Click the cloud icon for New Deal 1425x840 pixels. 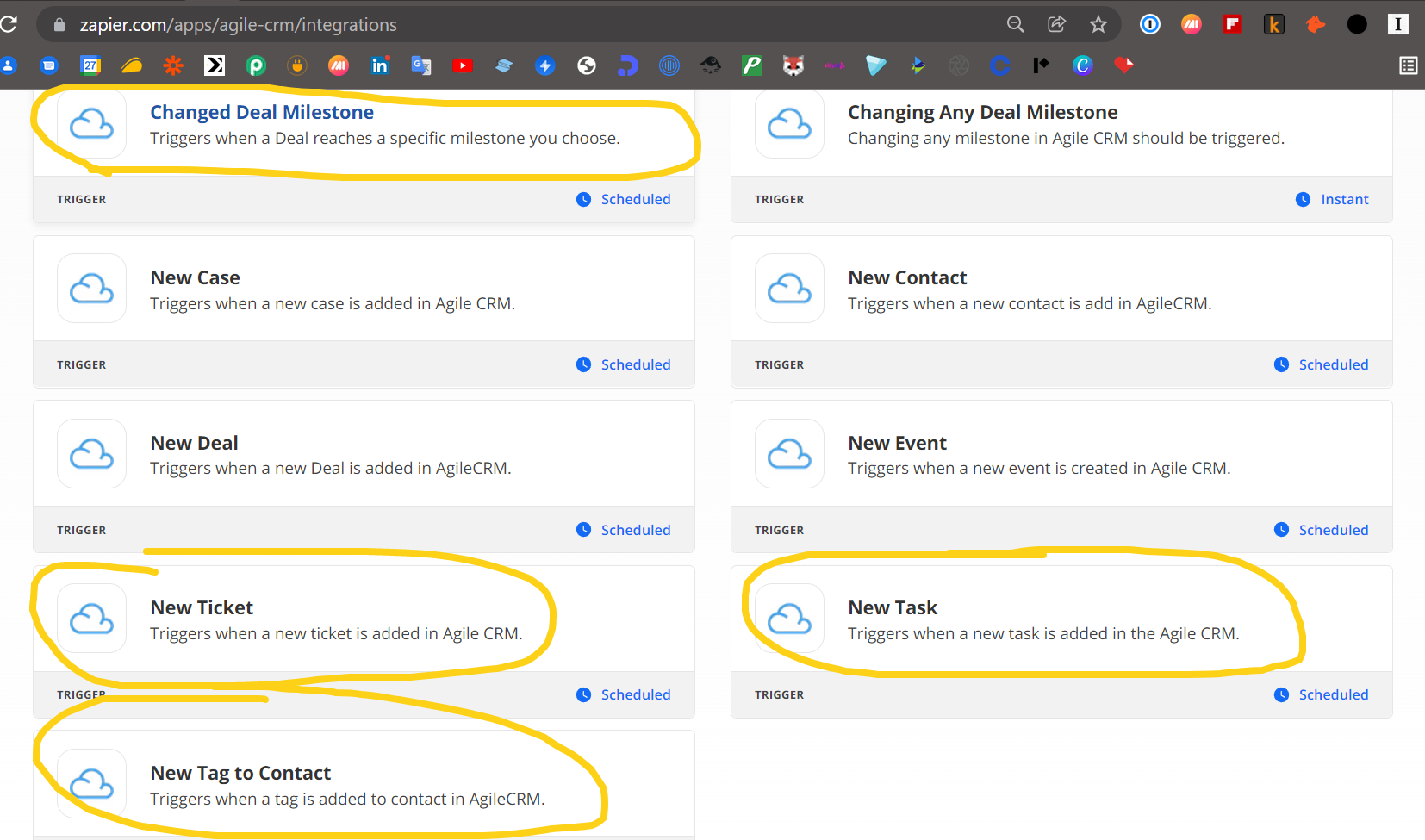(x=91, y=454)
